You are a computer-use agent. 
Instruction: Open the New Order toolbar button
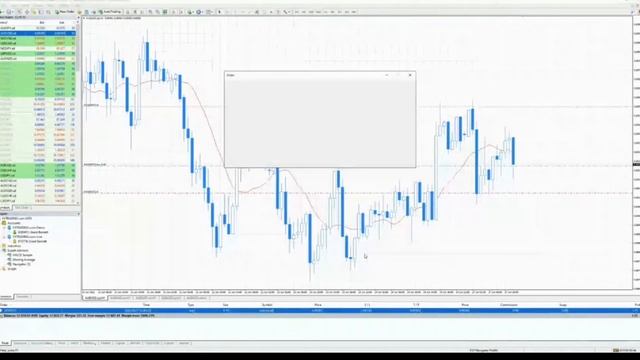click(65, 12)
